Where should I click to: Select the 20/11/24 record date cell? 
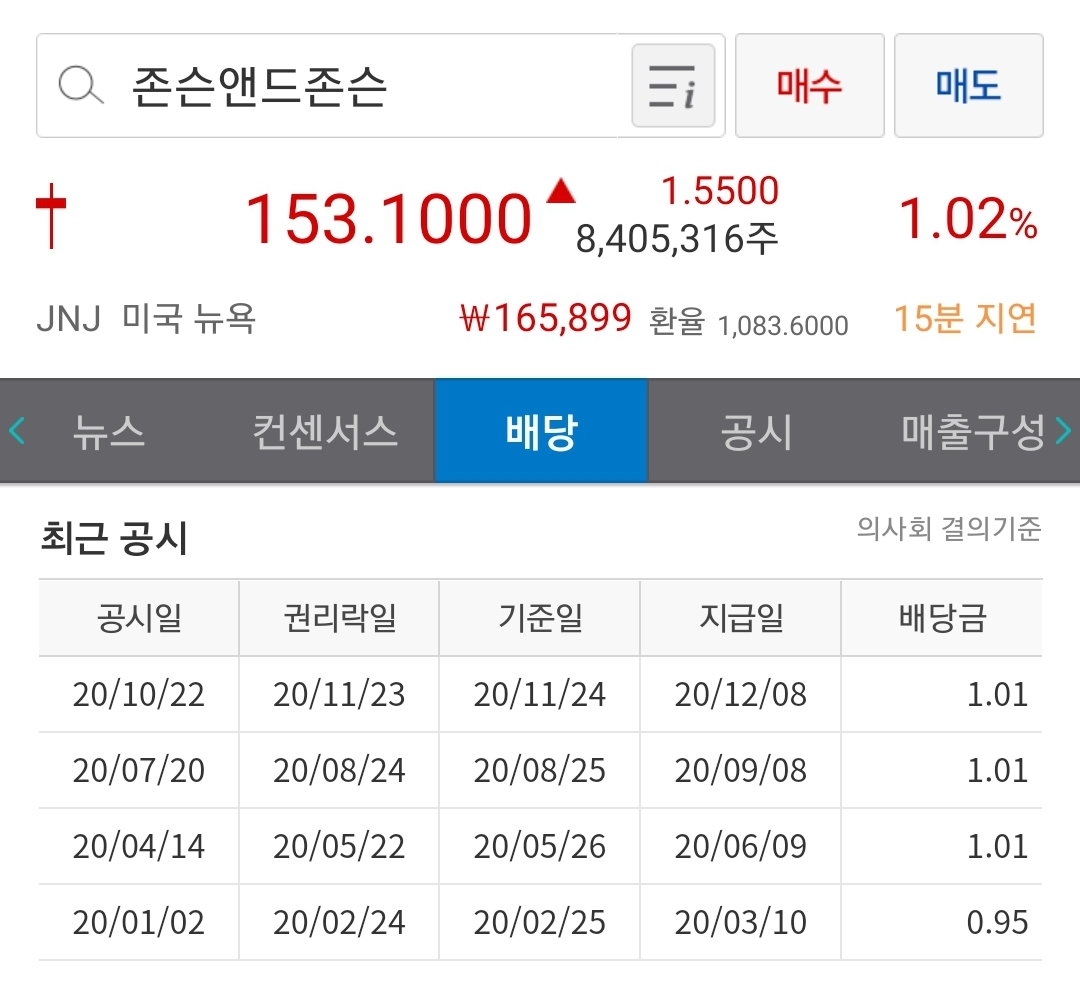click(540, 694)
